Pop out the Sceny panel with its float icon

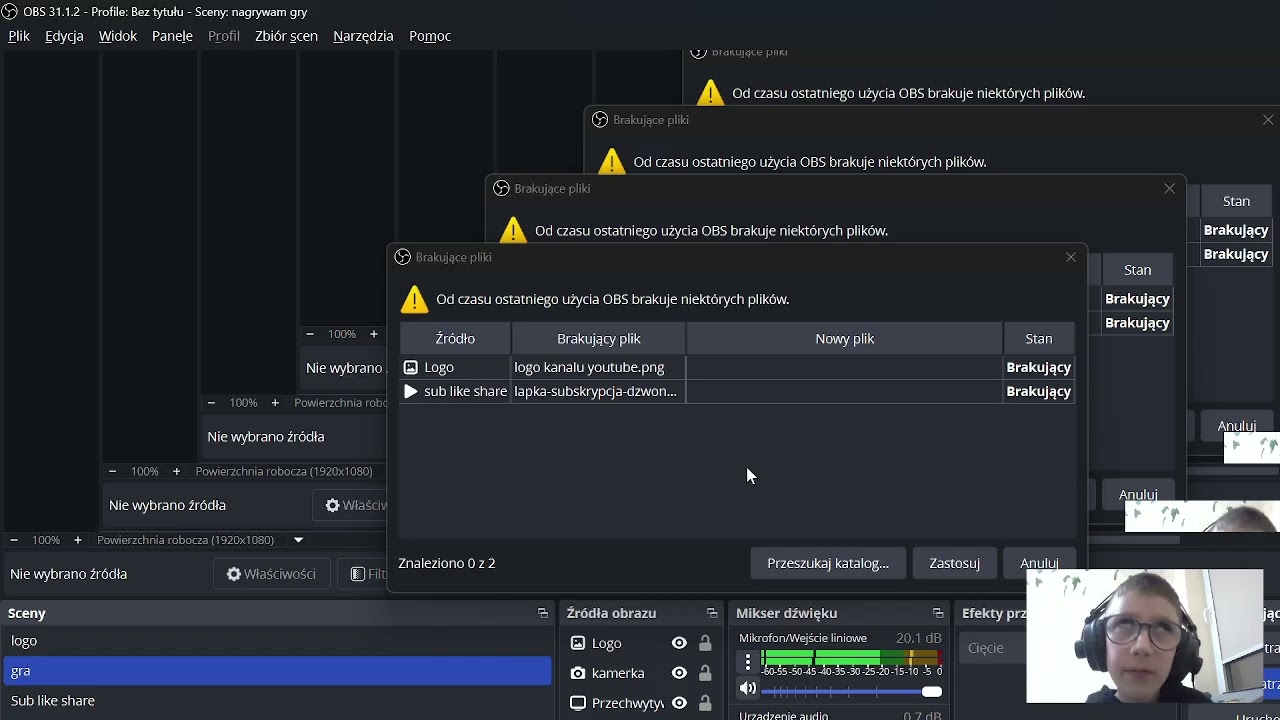click(x=543, y=613)
